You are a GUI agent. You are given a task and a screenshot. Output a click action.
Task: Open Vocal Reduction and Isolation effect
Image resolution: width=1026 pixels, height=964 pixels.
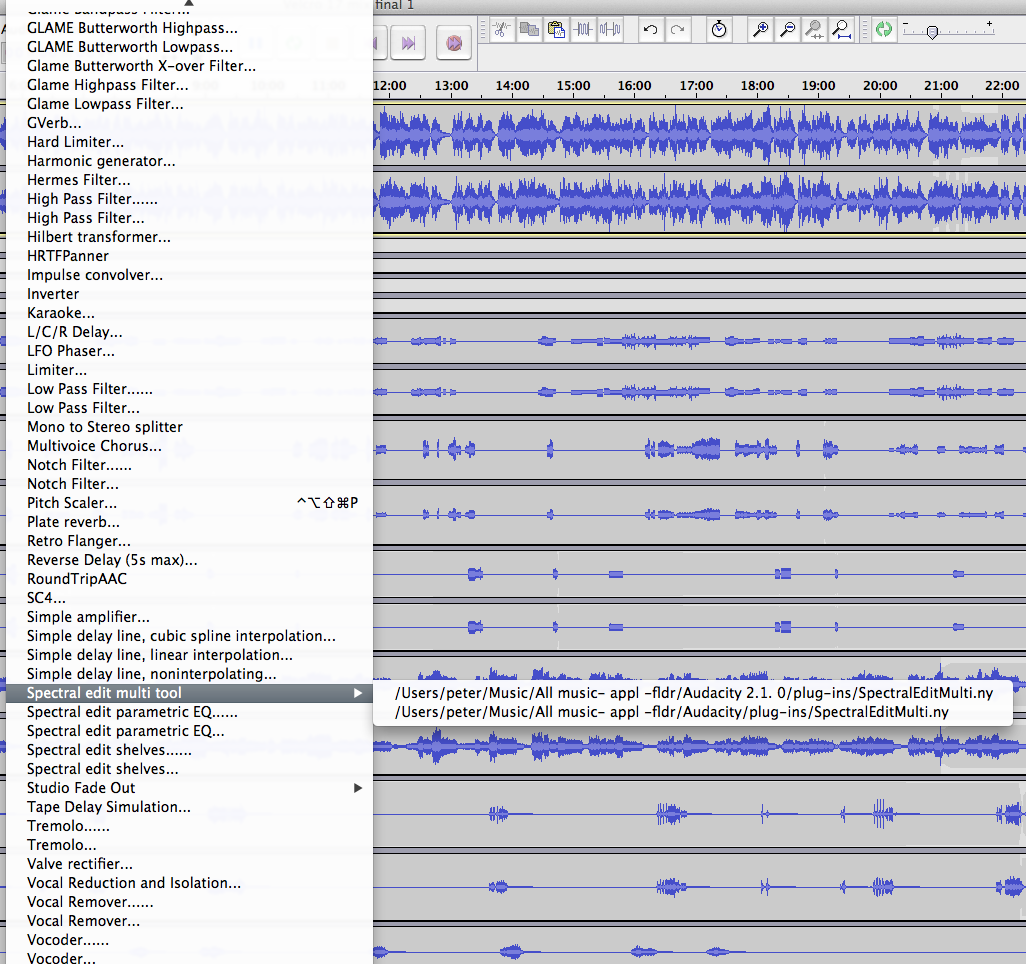(x=189, y=883)
